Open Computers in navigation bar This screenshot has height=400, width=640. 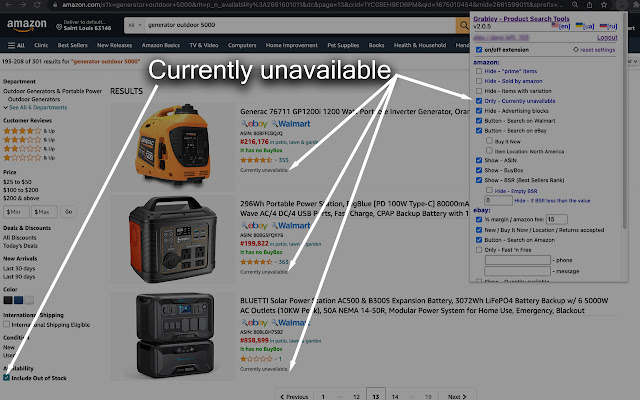click(x=242, y=45)
